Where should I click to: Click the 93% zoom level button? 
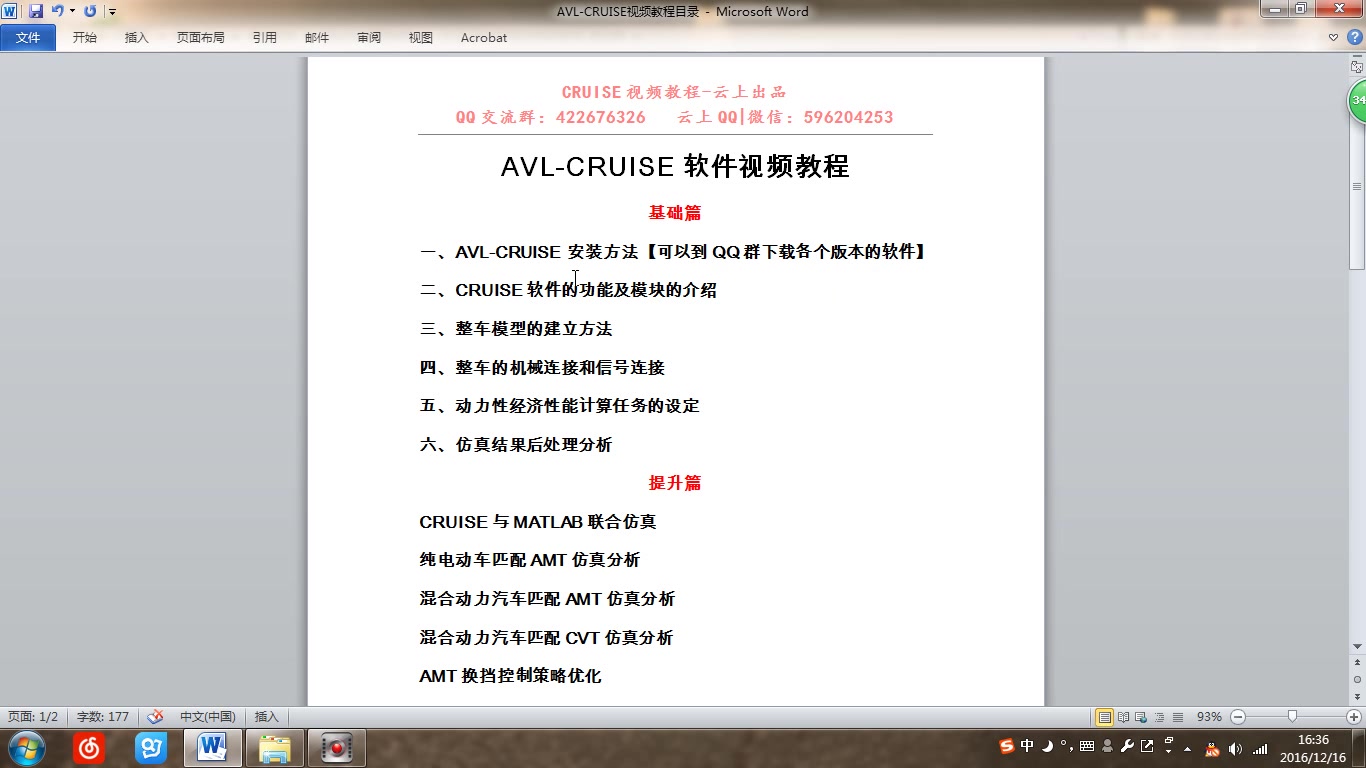[1209, 717]
